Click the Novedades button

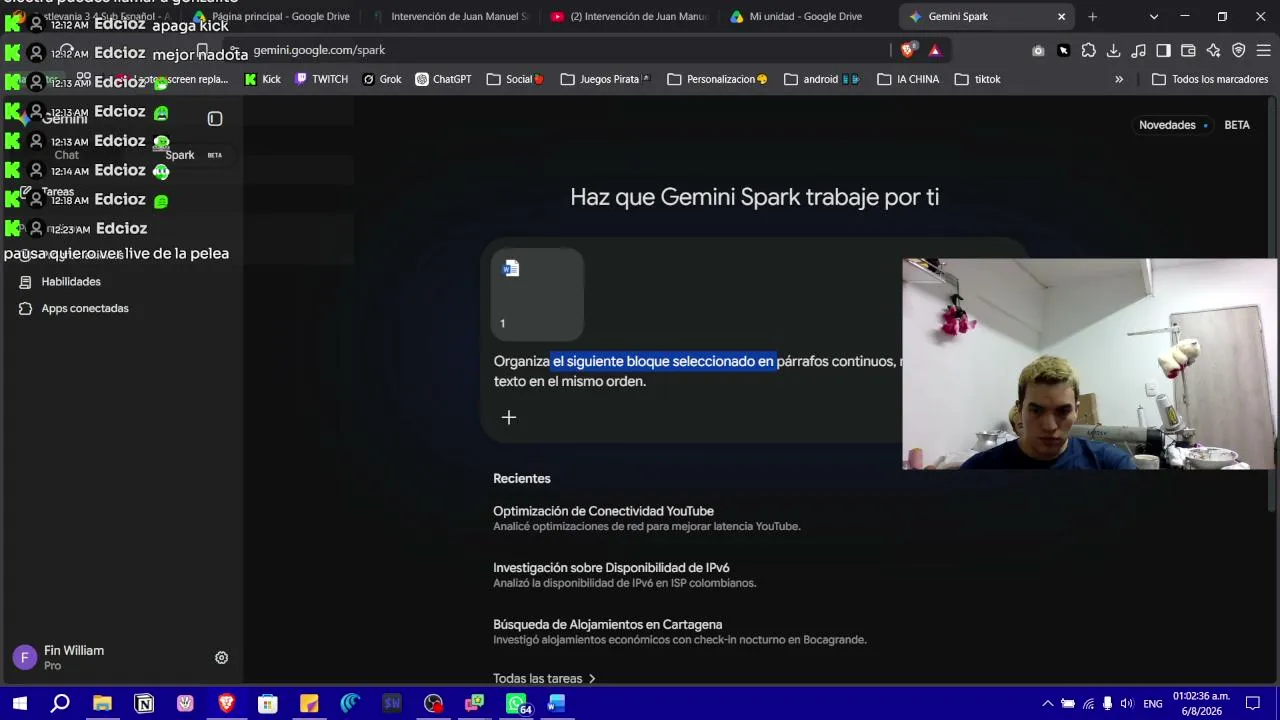1174,125
